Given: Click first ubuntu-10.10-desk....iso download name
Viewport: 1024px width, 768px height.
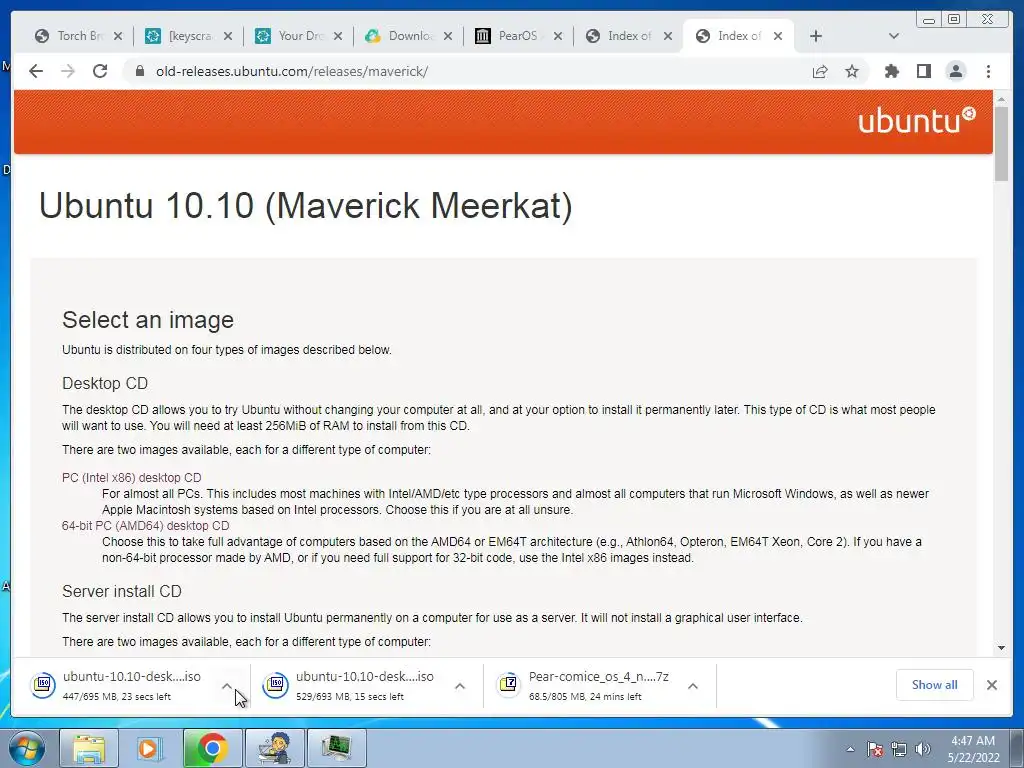Looking at the screenshot, I should [132, 677].
